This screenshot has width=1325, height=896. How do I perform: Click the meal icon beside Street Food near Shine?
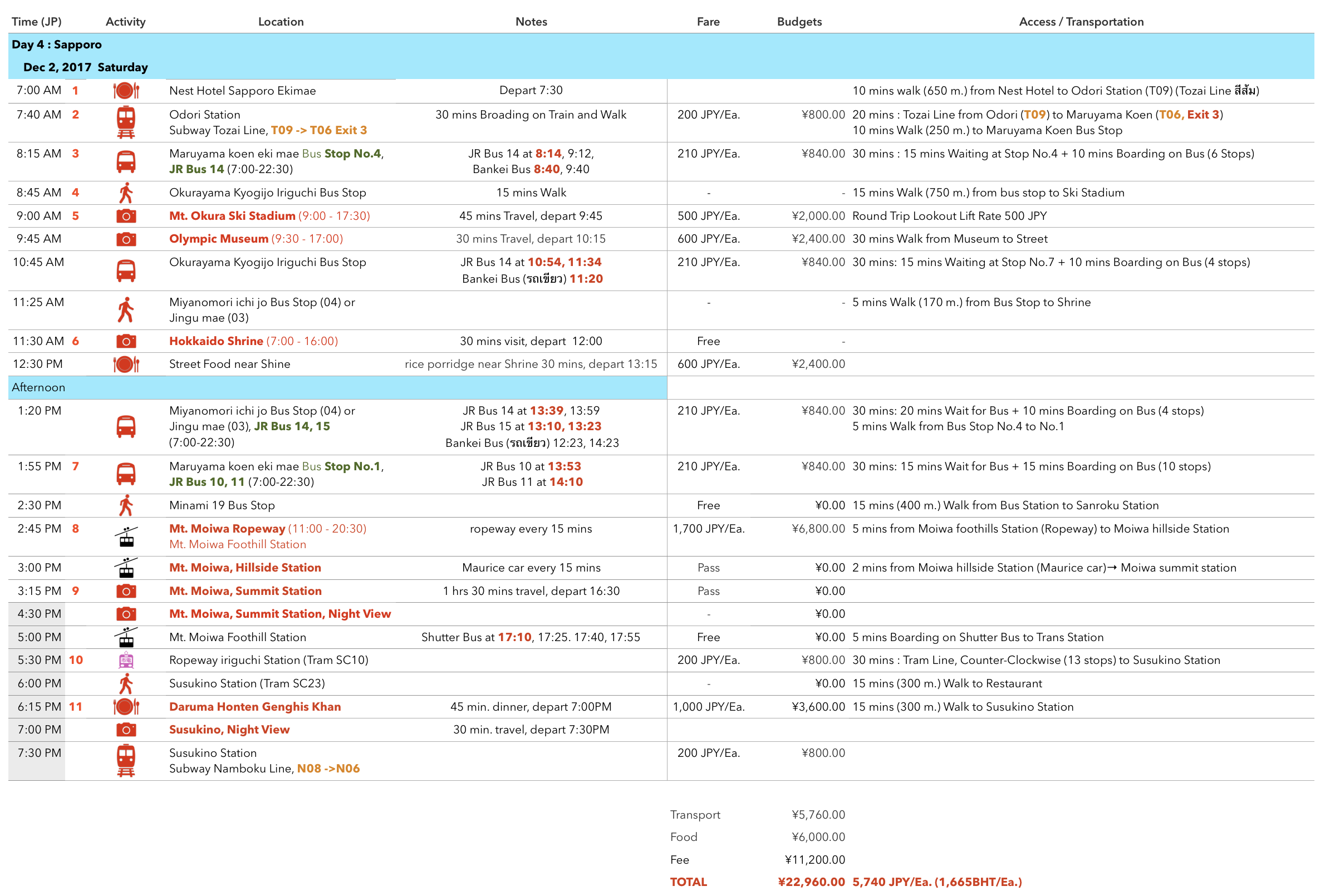pos(126,364)
